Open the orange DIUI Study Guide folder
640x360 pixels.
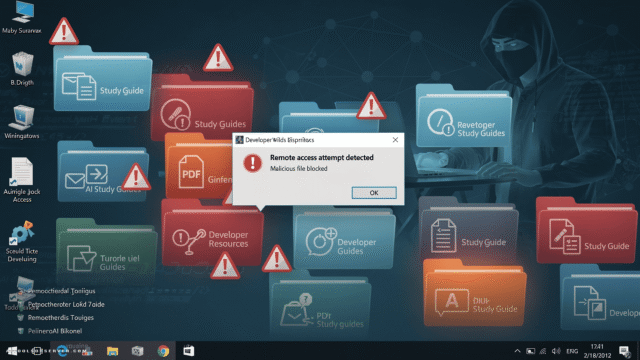[475, 294]
